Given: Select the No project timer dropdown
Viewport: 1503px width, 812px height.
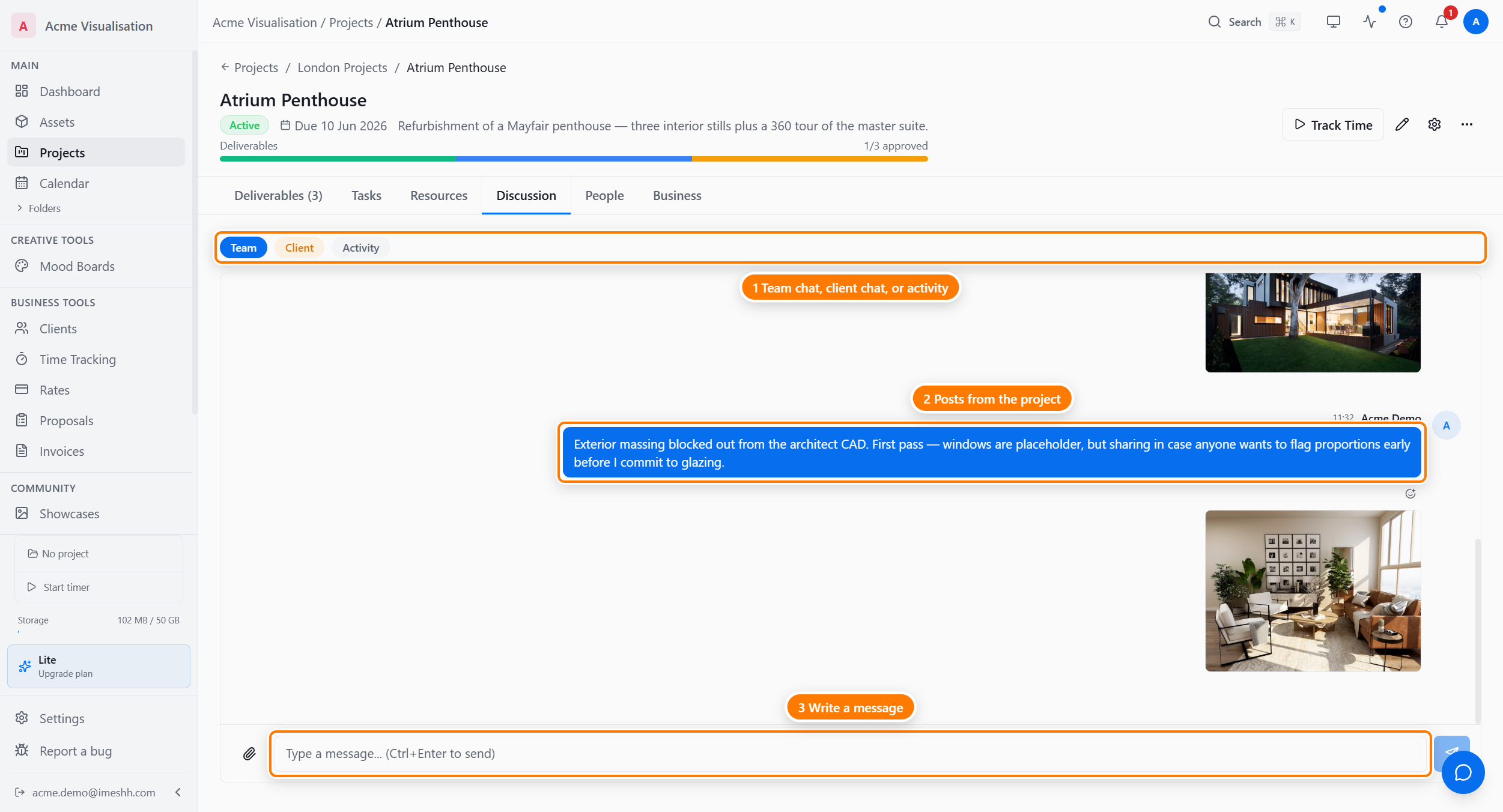Looking at the screenshot, I should point(99,554).
